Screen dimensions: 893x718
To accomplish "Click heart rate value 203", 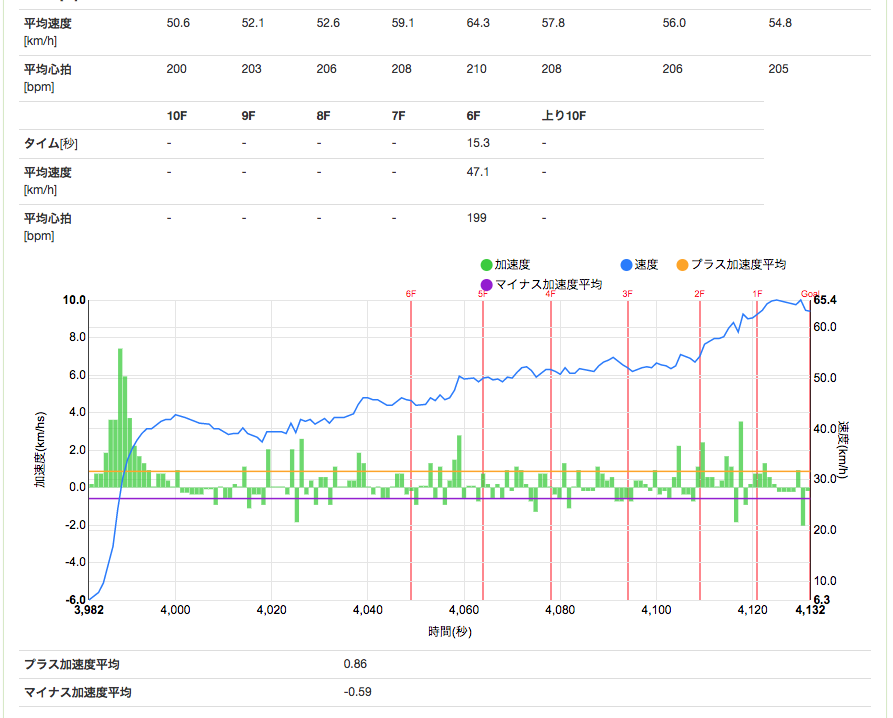I will pos(251,69).
